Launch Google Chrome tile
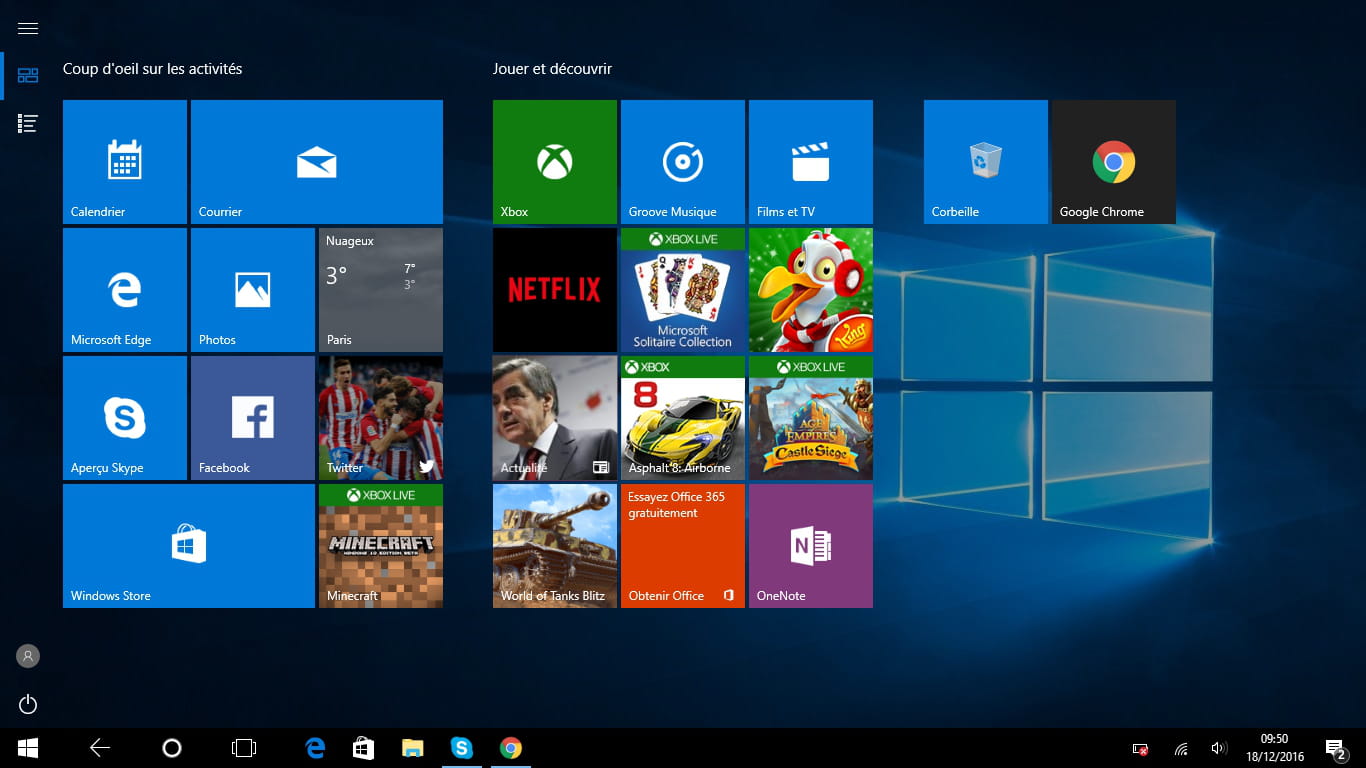The width and height of the screenshot is (1366, 768). tap(1114, 161)
